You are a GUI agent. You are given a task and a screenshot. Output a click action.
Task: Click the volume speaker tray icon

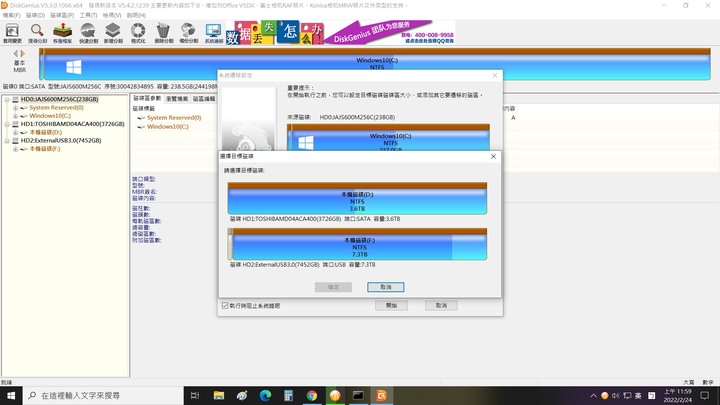click(616, 395)
